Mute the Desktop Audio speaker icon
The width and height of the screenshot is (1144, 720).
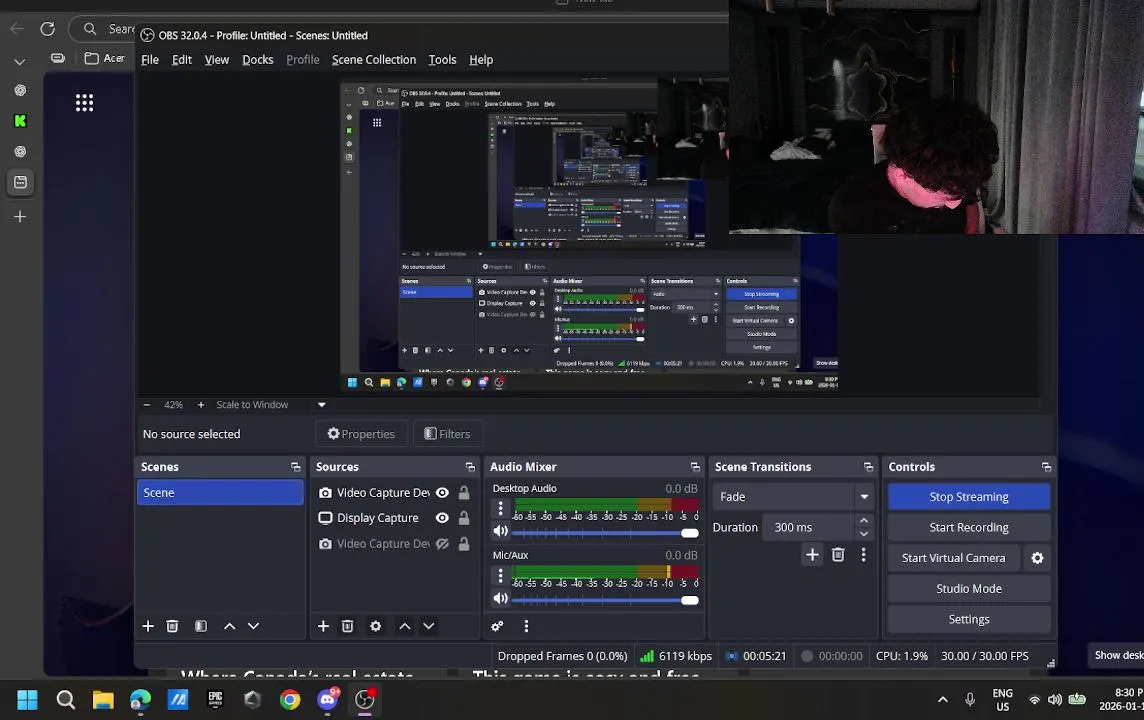[x=500, y=531]
